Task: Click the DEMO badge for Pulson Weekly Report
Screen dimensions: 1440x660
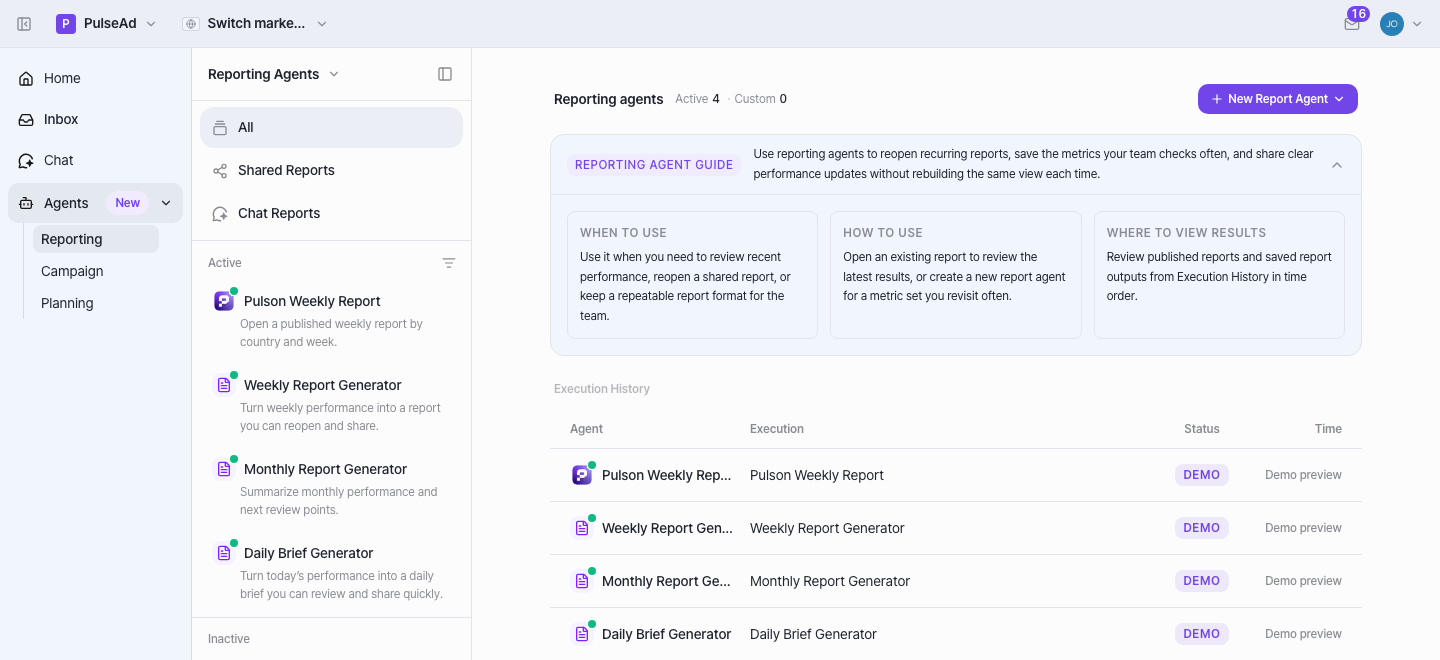Action: tap(1202, 475)
